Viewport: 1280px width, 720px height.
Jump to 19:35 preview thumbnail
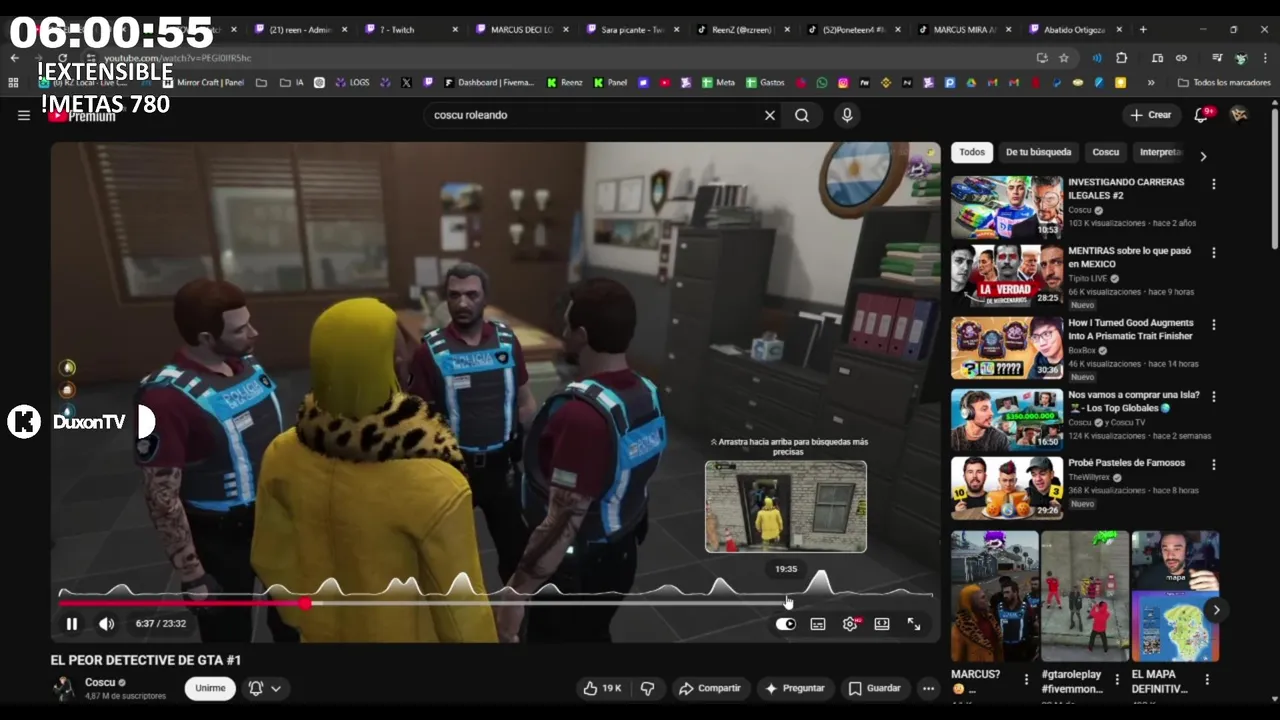pos(786,507)
